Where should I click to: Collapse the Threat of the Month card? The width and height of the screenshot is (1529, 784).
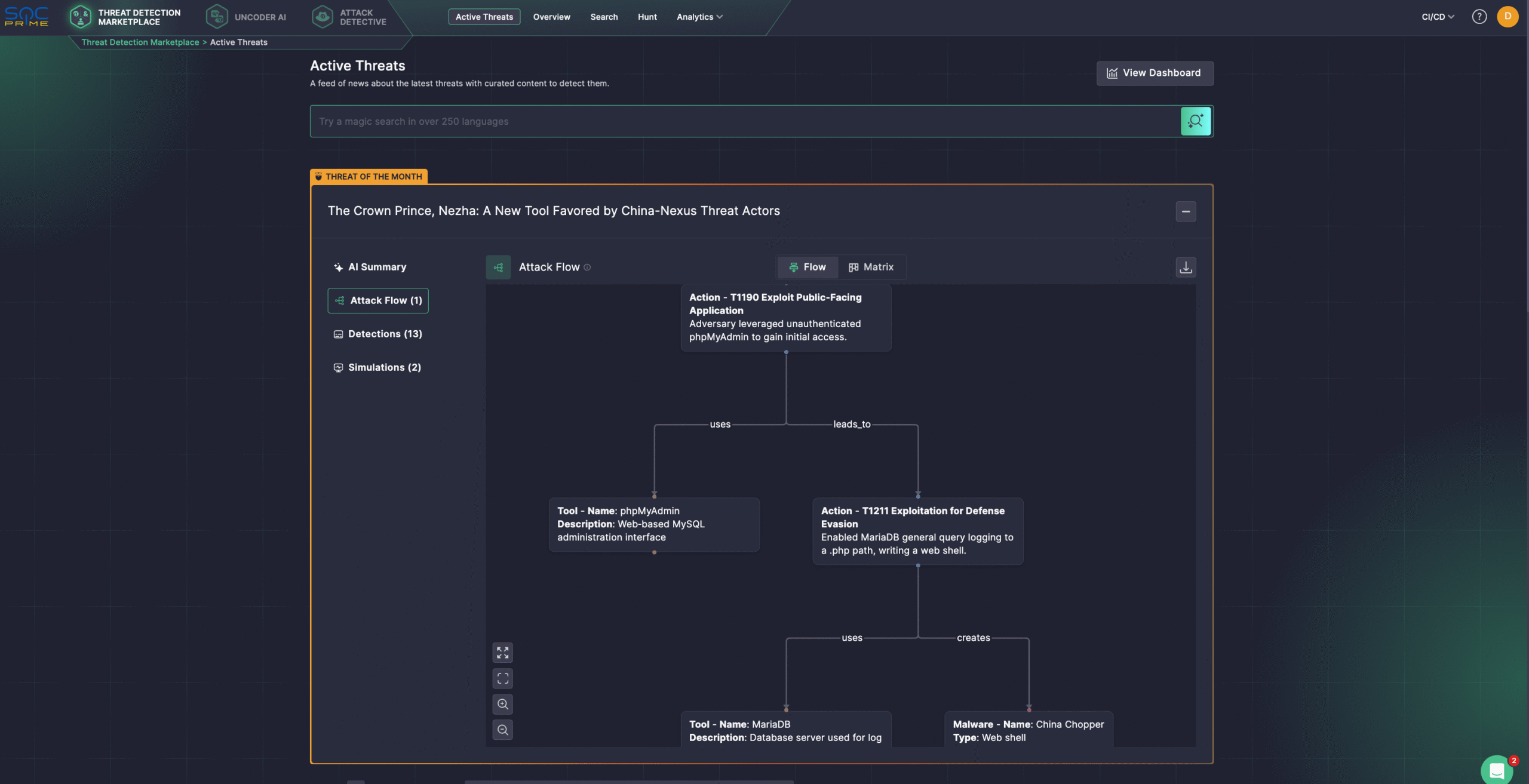tap(1186, 211)
